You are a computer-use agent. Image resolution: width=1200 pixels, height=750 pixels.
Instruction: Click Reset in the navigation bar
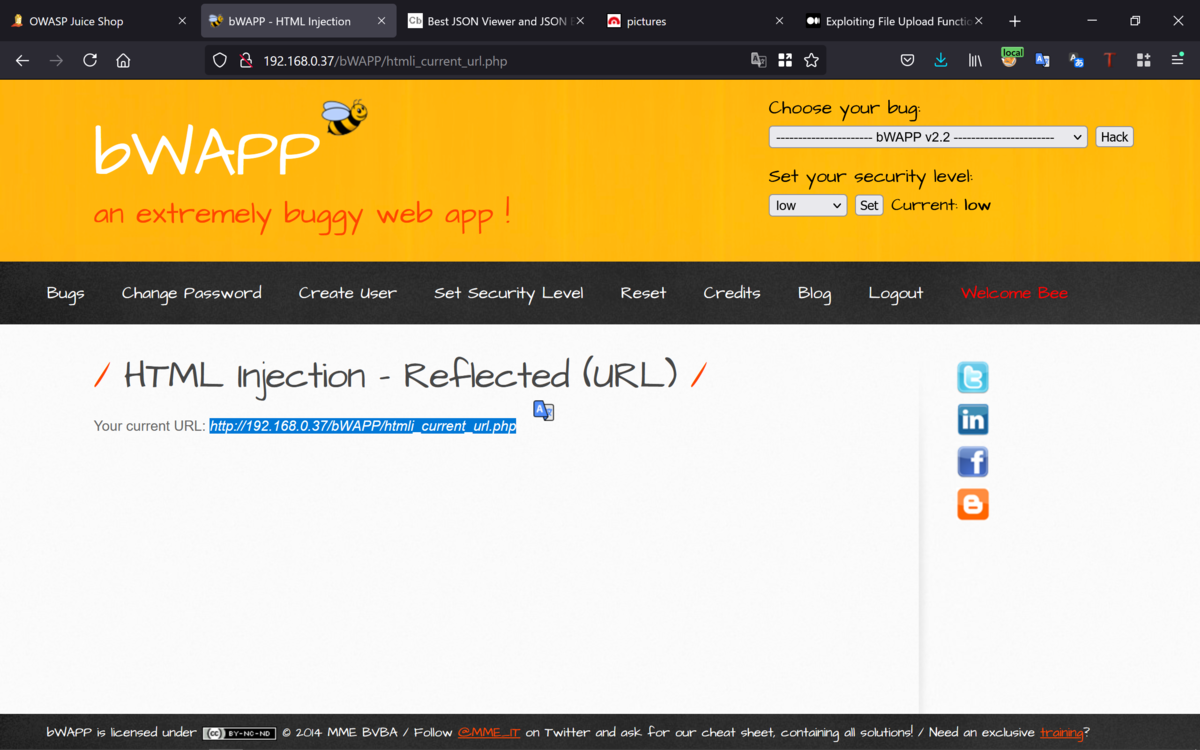click(x=643, y=293)
